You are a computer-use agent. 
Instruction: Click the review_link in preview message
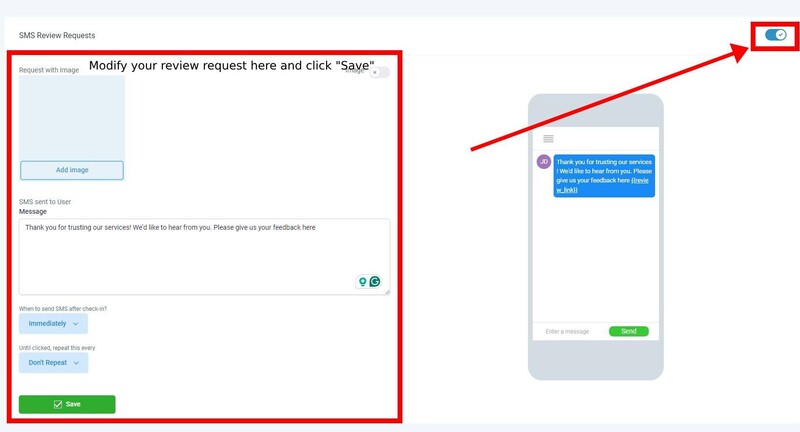pyautogui.click(x=640, y=180)
